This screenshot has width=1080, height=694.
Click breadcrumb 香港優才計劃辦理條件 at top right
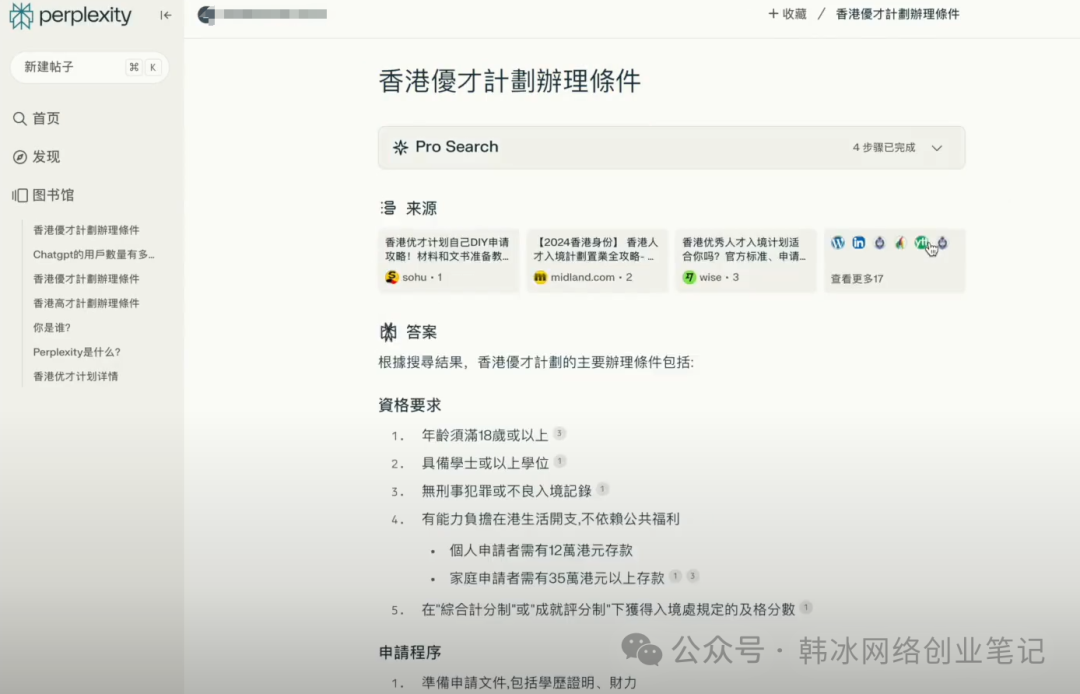(x=897, y=14)
